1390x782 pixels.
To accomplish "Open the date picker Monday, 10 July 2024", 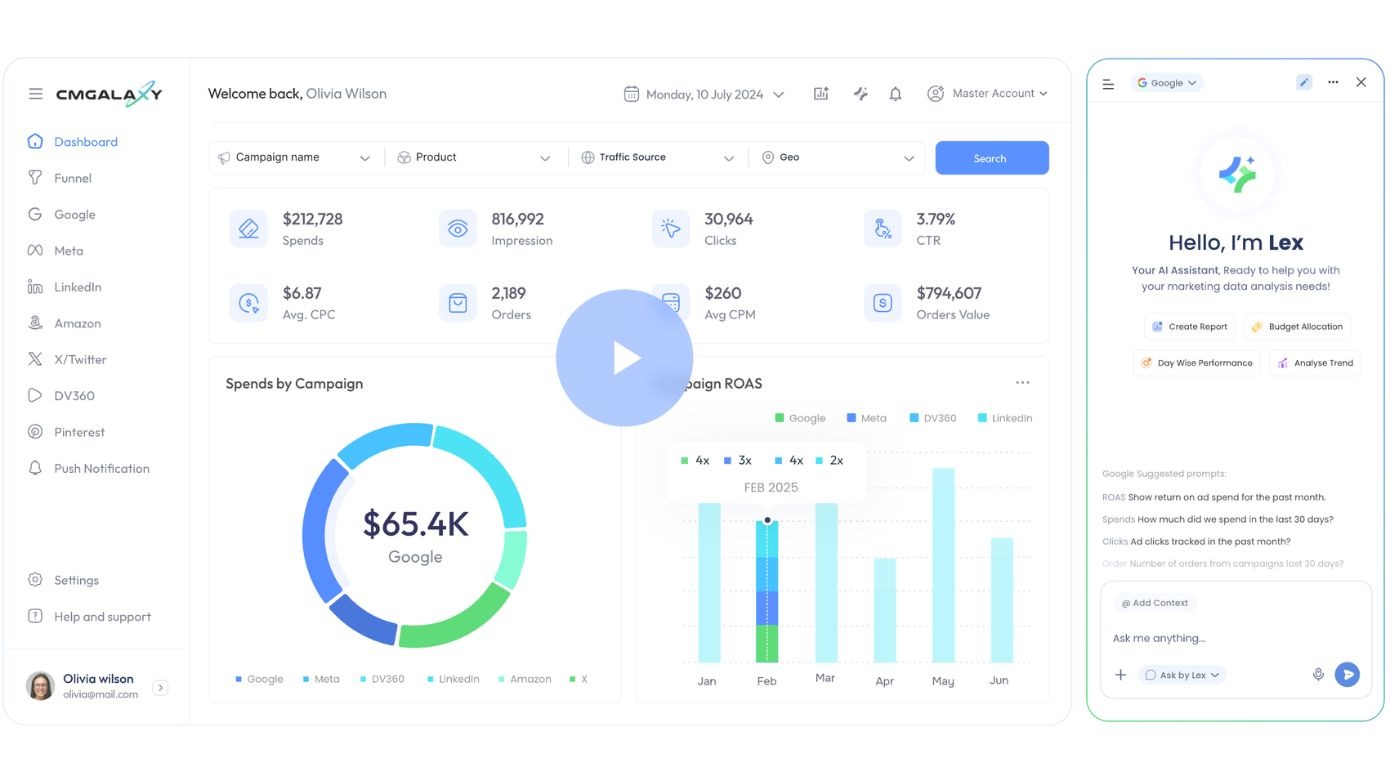I will (704, 94).
